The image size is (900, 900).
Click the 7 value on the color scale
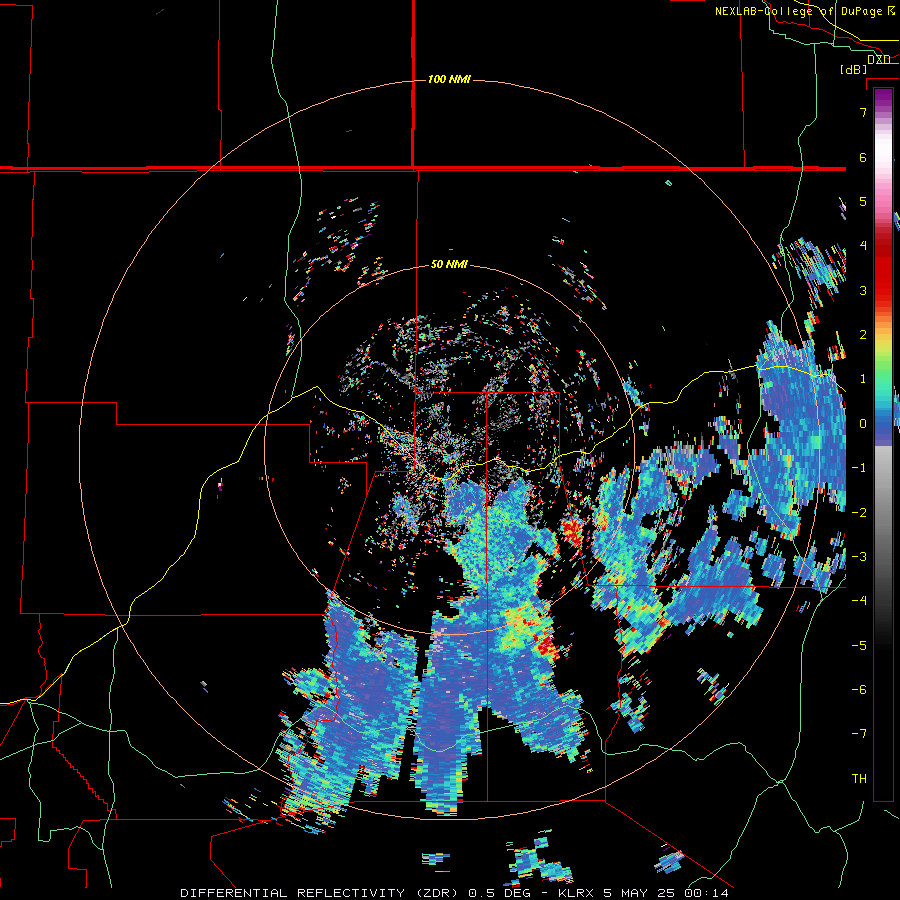pos(863,112)
